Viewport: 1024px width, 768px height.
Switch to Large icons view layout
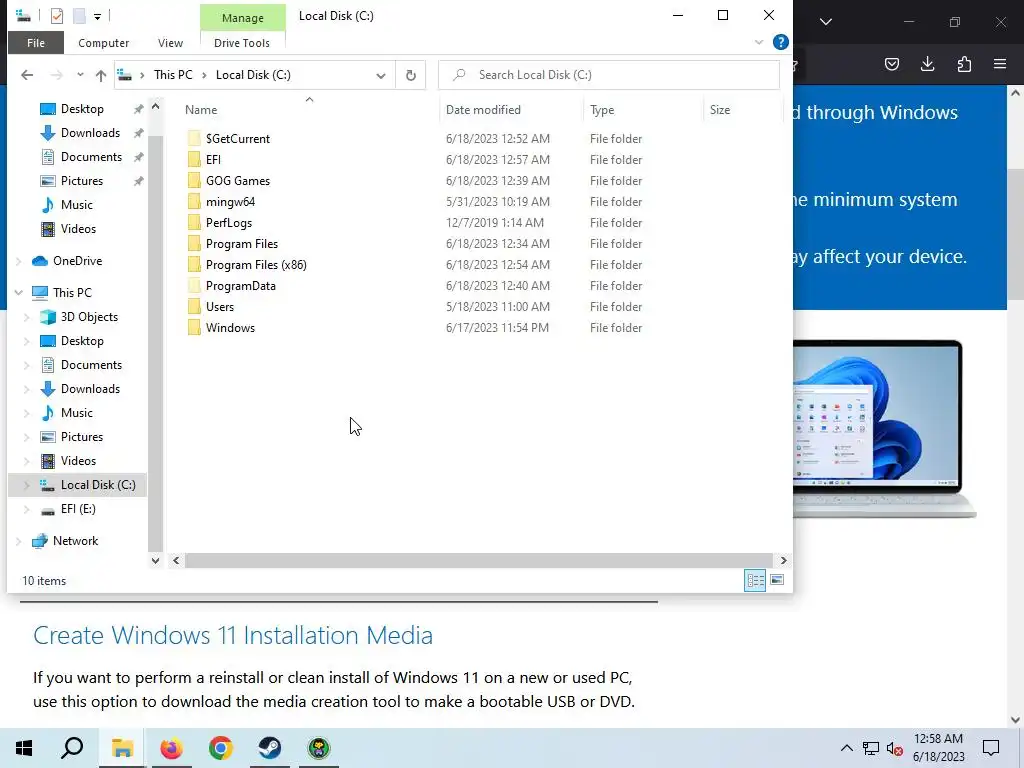(x=777, y=580)
